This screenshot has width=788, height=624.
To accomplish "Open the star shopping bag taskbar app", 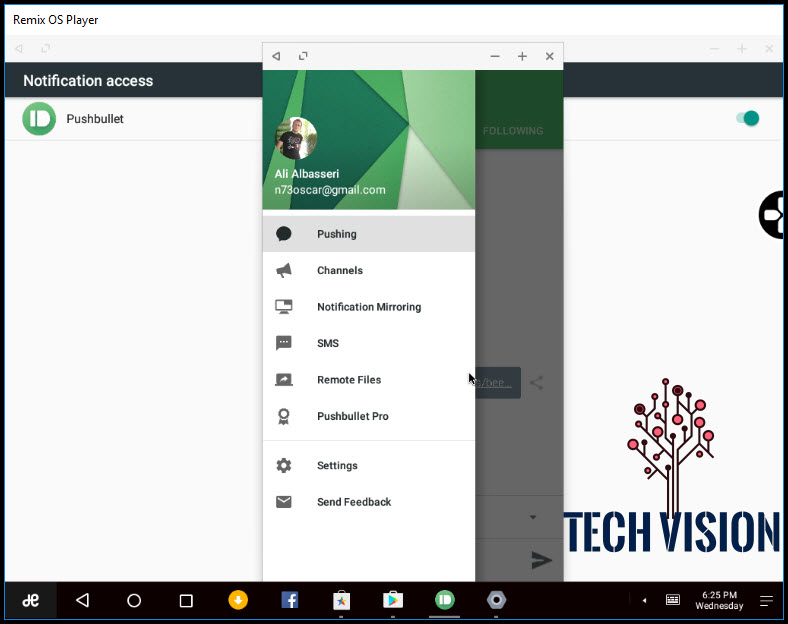I will (x=341, y=600).
